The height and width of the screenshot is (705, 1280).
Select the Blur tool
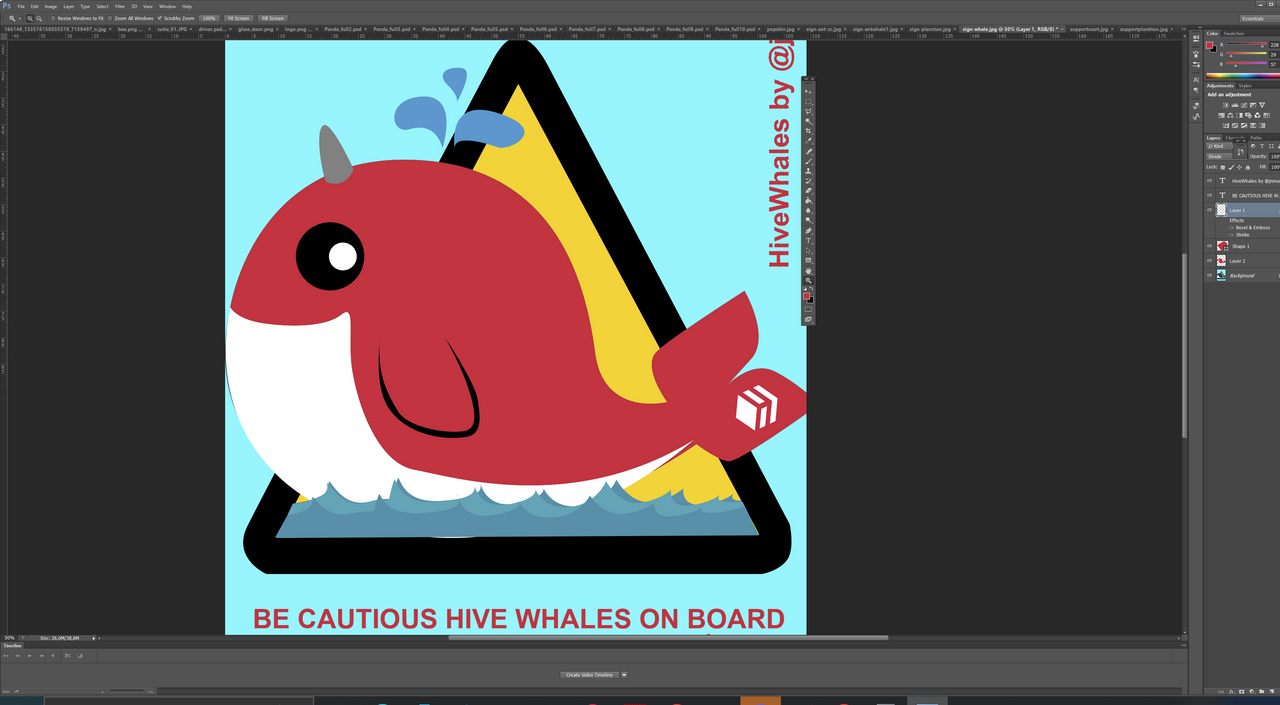tap(809, 211)
